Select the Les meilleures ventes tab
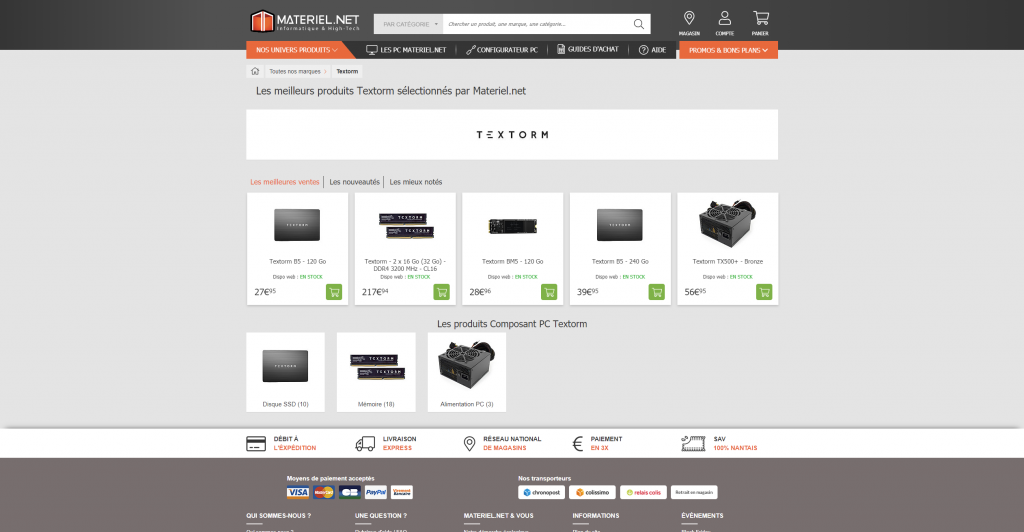This screenshot has width=1024, height=532. coord(285,182)
